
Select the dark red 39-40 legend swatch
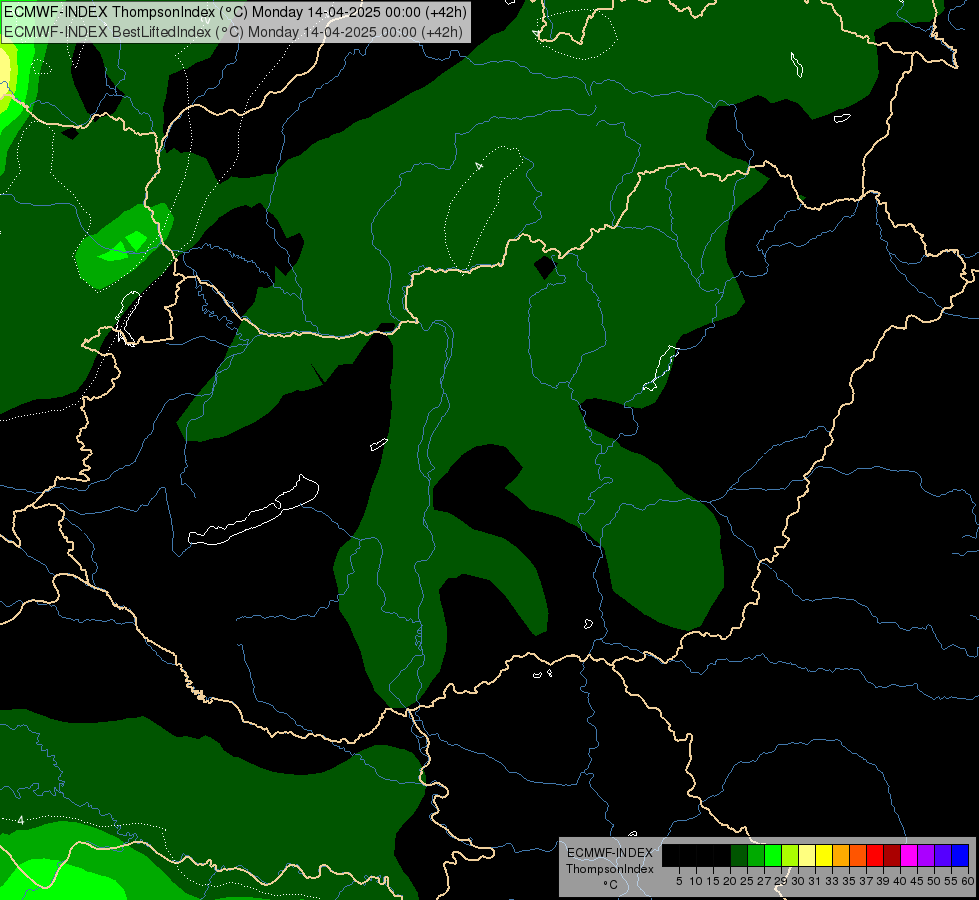tap(892, 855)
